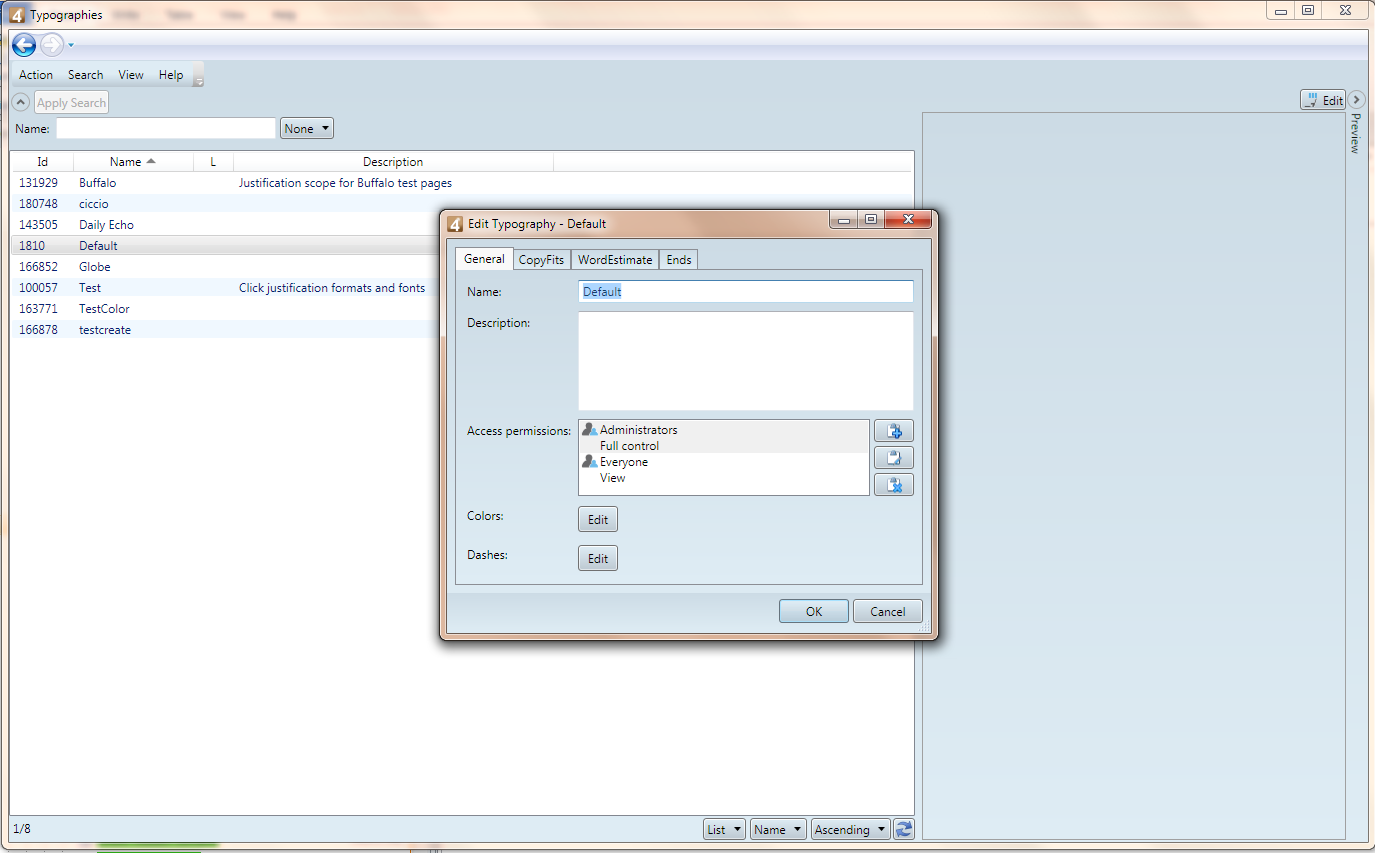Click the Id cell 131929
Screen dimensions: 1375x853
(38, 183)
